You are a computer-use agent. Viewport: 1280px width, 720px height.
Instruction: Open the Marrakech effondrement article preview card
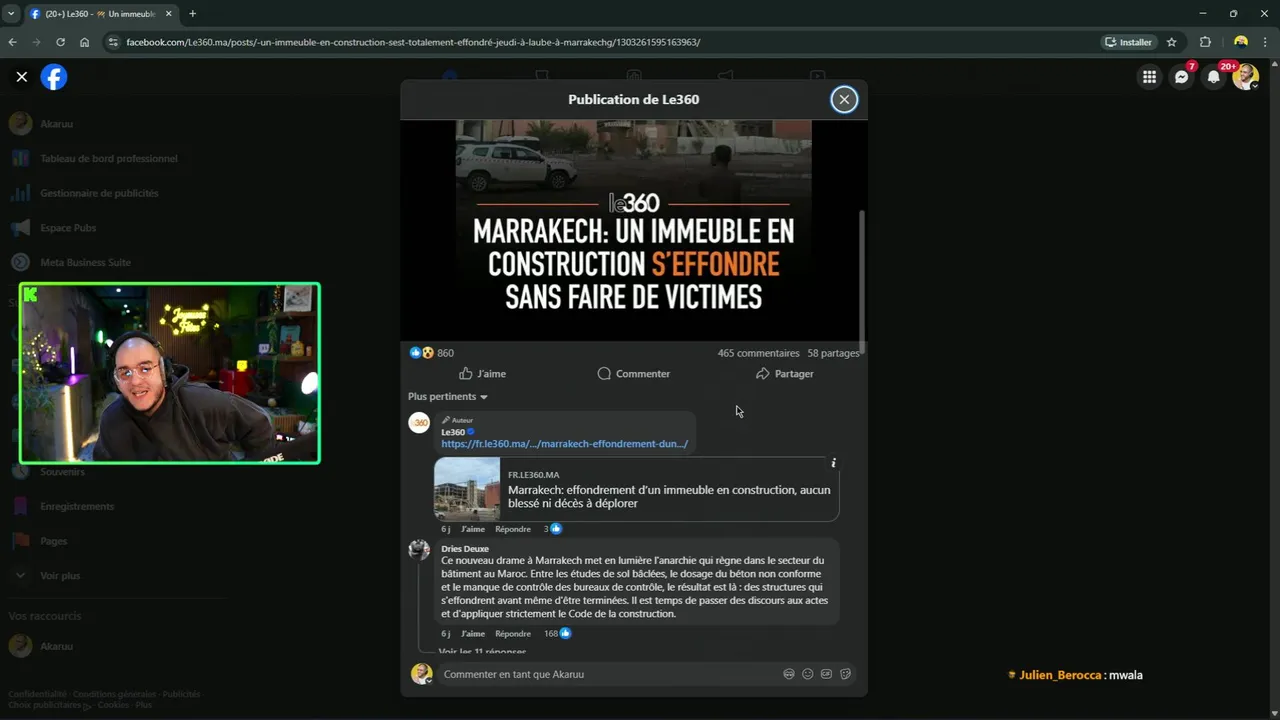(636, 489)
